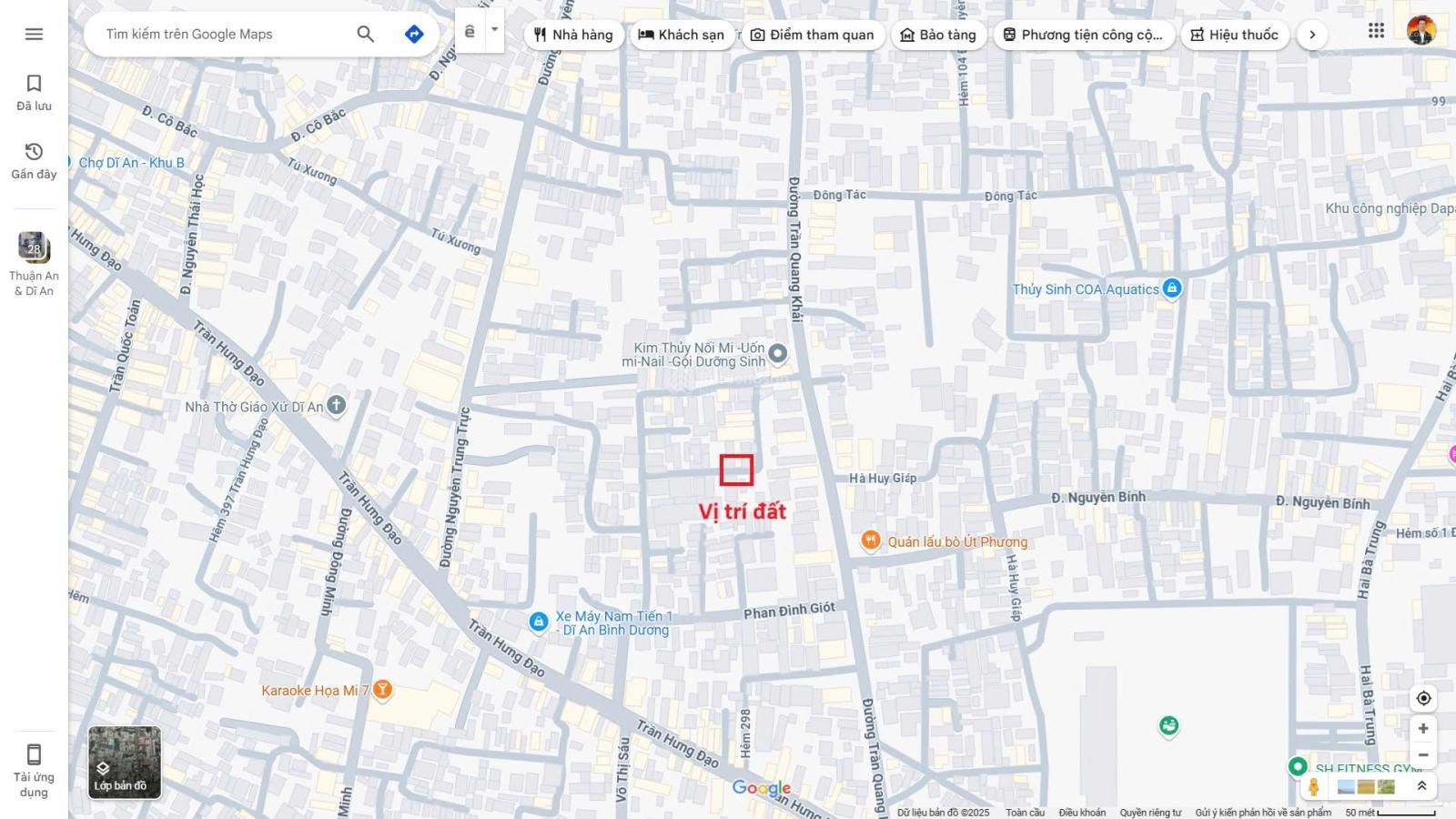The image size is (1456, 819).
Task: Filter by Nhà hàng restaurants
Action: click(574, 35)
